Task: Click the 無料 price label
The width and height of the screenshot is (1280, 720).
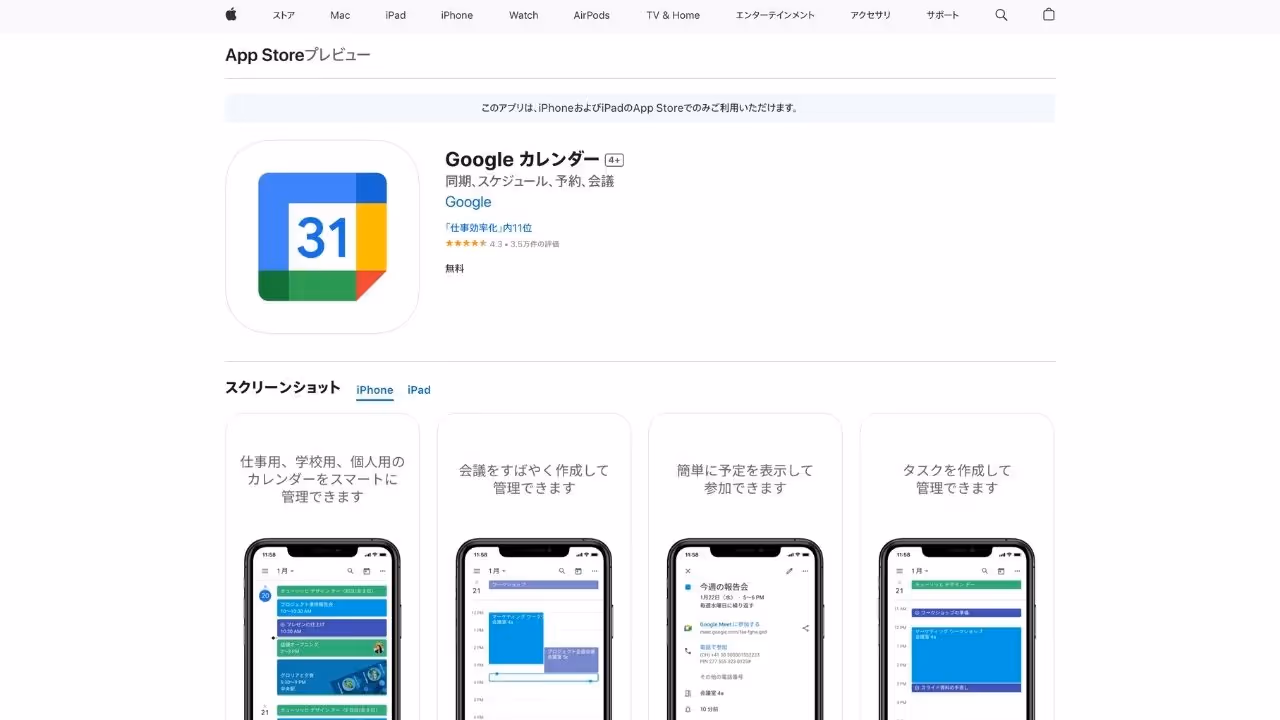Action: 455,268
